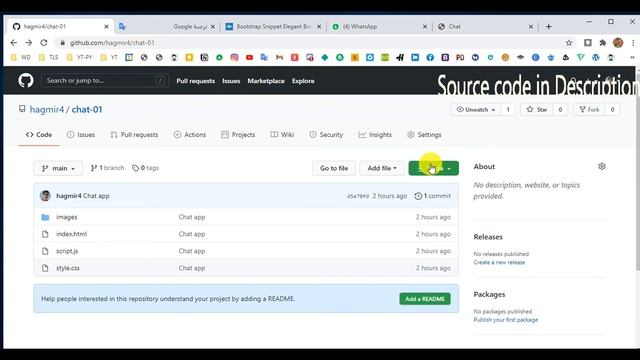
Task: Open the TLS bookmarks folder
Action: coord(49,58)
